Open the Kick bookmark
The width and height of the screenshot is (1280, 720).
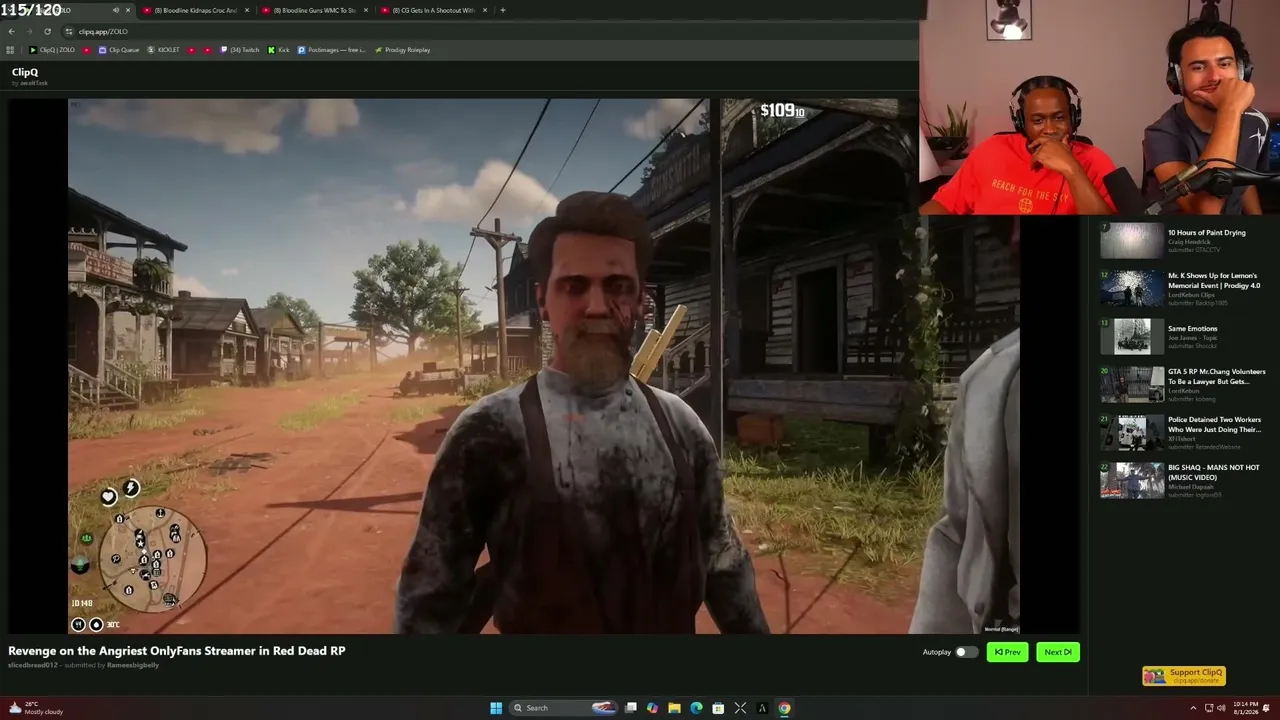click(x=279, y=50)
